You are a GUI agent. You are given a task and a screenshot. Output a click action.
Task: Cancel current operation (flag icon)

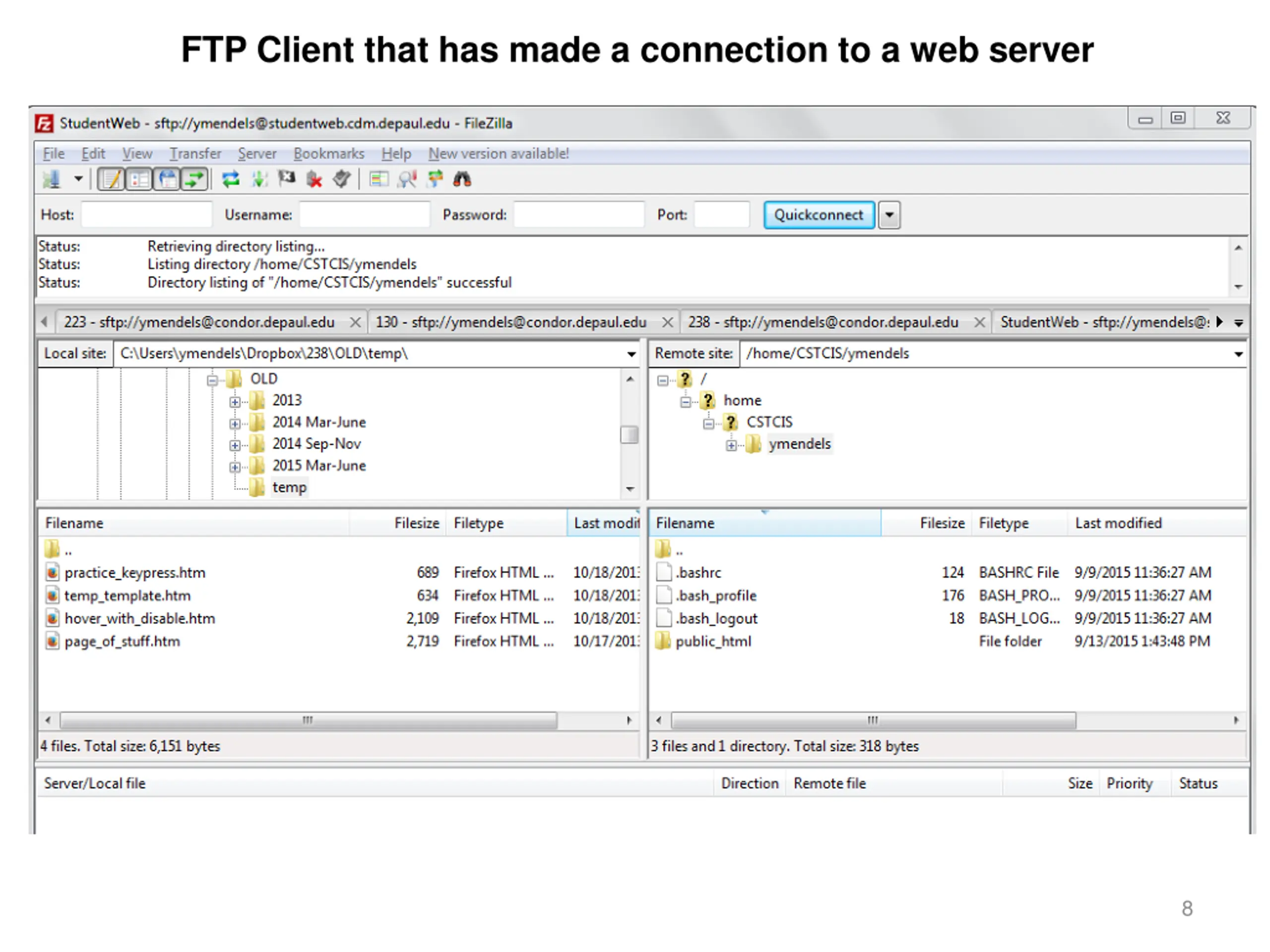[287, 179]
